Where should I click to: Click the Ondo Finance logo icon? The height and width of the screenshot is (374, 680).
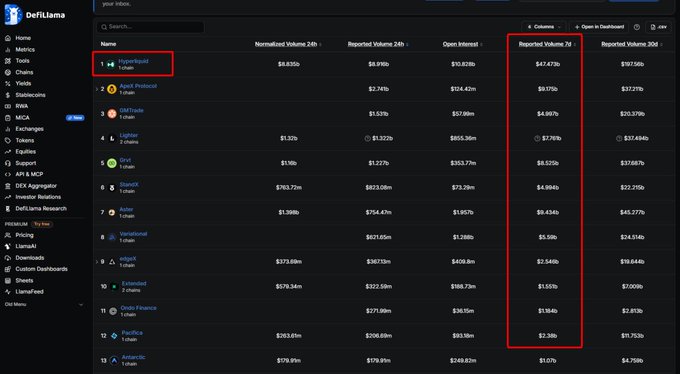coord(113,311)
